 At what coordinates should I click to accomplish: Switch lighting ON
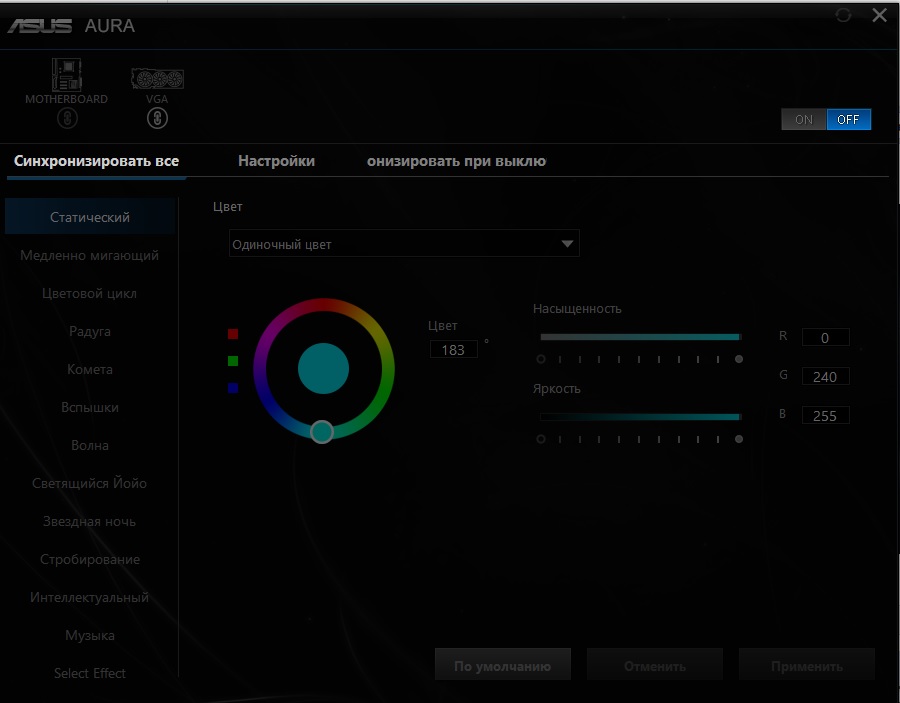point(804,119)
